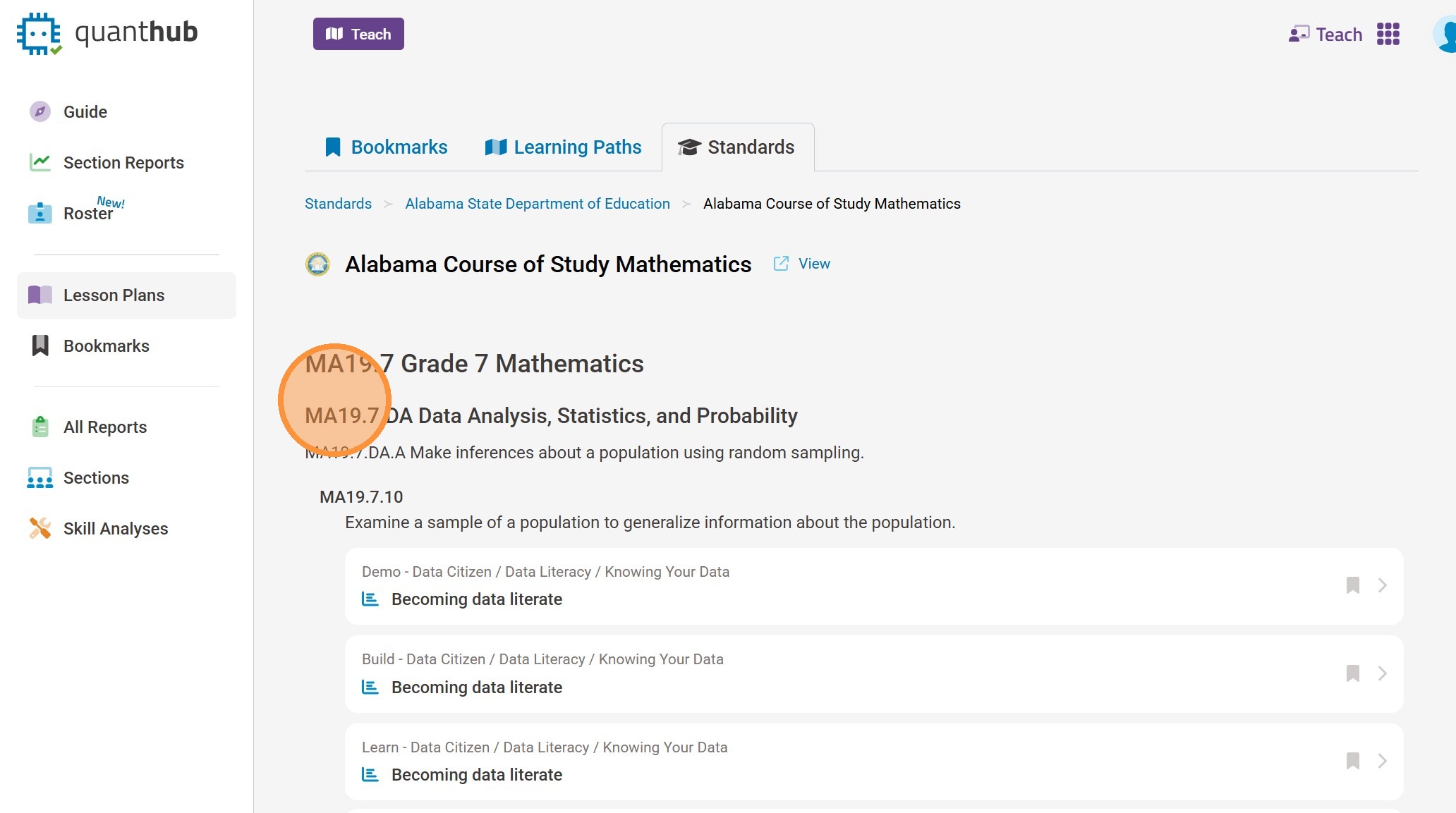Open Skill Analyses in sidebar
Image resolution: width=1456 pixels, height=813 pixels.
click(115, 528)
